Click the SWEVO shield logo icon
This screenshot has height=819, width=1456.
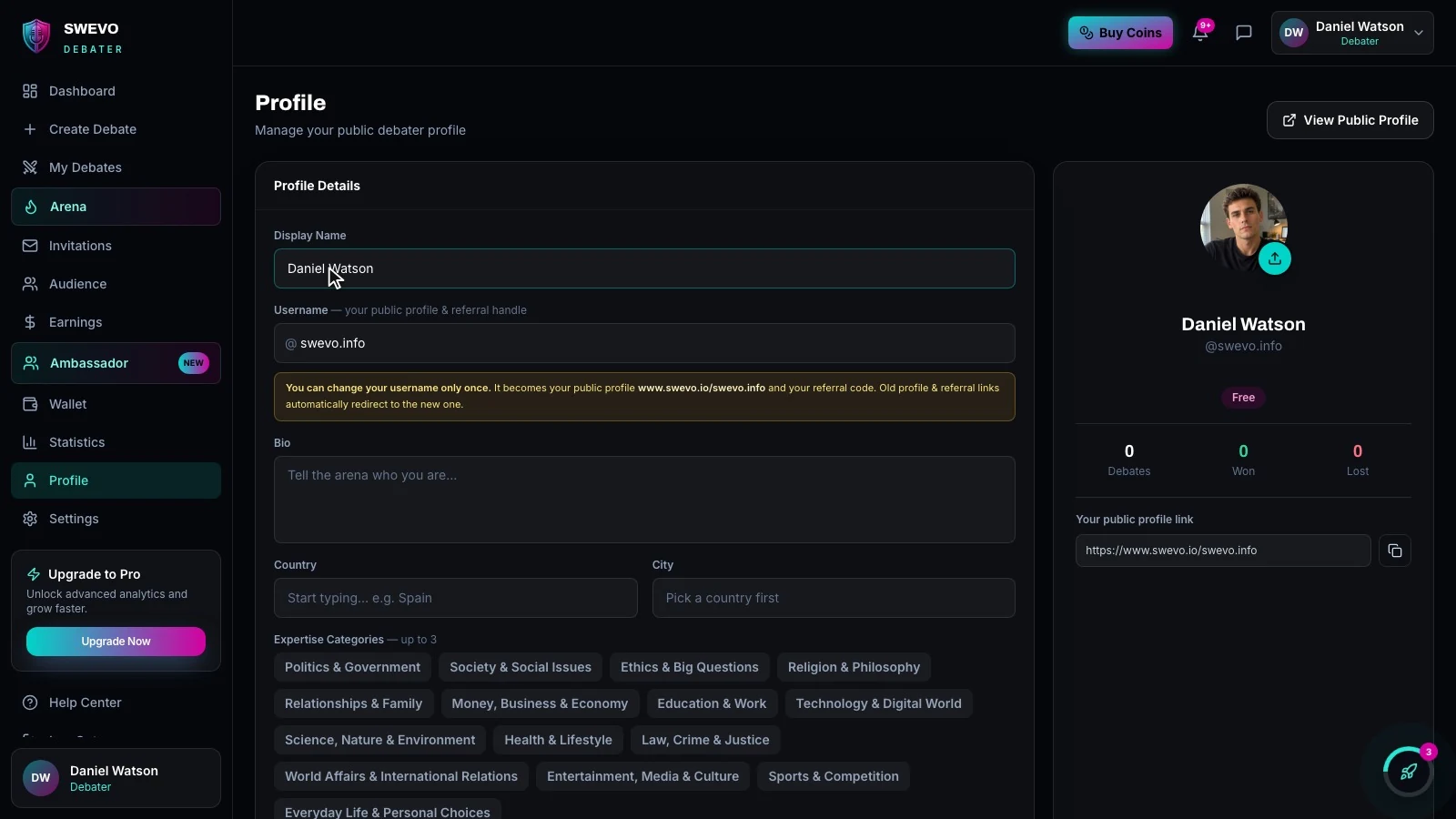point(36,36)
